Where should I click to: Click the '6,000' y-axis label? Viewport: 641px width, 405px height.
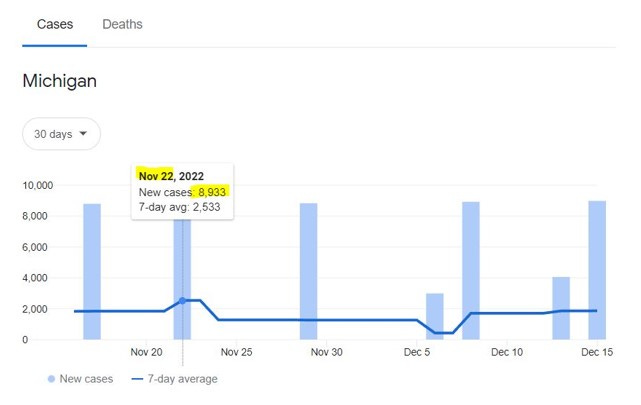pyautogui.click(x=35, y=247)
